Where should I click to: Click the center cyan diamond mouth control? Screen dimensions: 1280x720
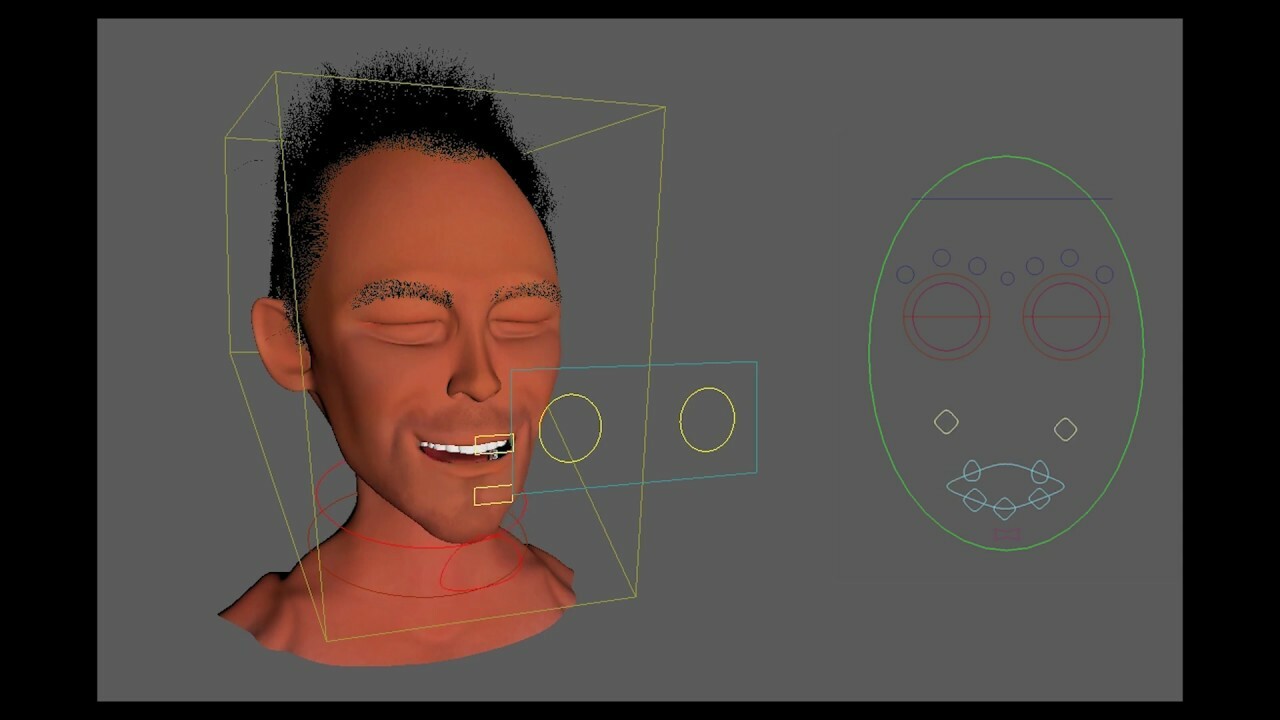click(1004, 508)
